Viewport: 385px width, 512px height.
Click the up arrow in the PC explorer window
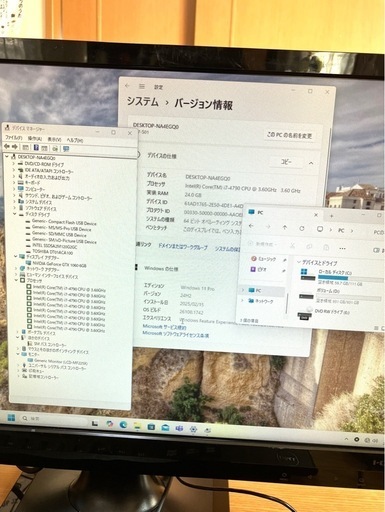click(285, 228)
